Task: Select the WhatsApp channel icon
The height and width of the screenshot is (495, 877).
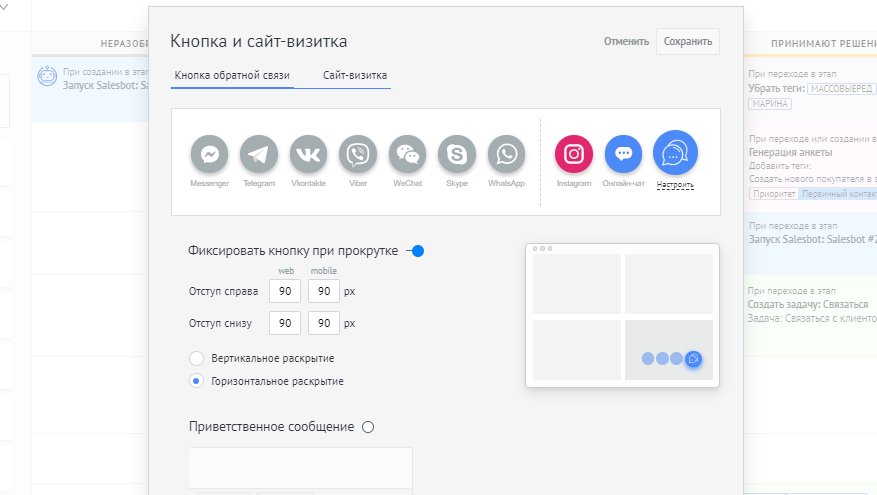Action: tap(506, 154)
